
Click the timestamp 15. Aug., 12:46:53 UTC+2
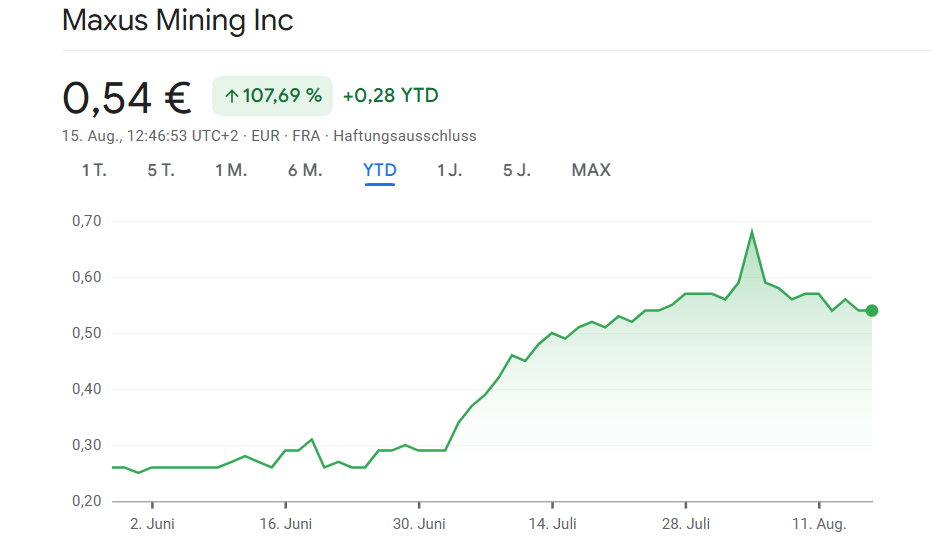[150, 136]
